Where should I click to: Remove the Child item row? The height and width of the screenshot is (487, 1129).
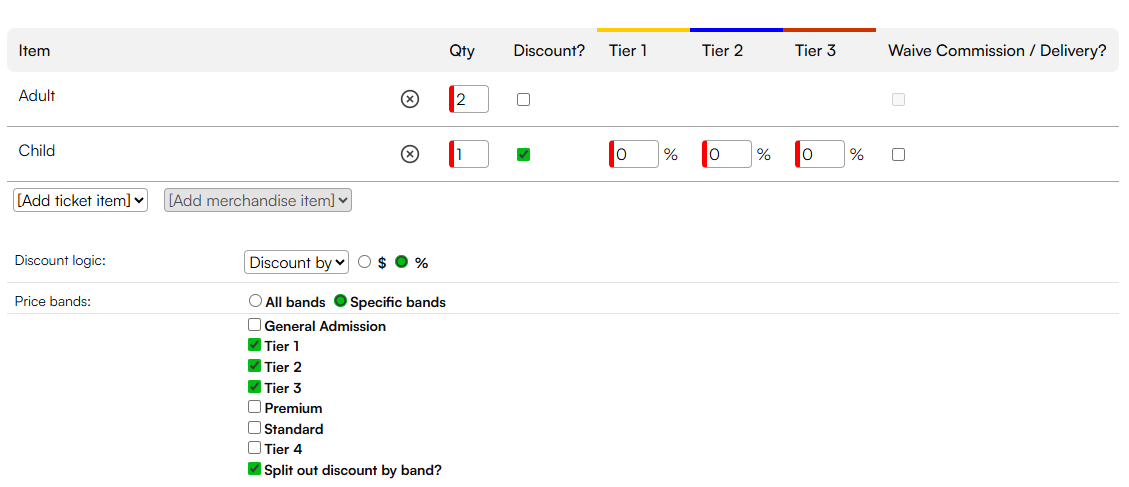click(x=410, y=154)
